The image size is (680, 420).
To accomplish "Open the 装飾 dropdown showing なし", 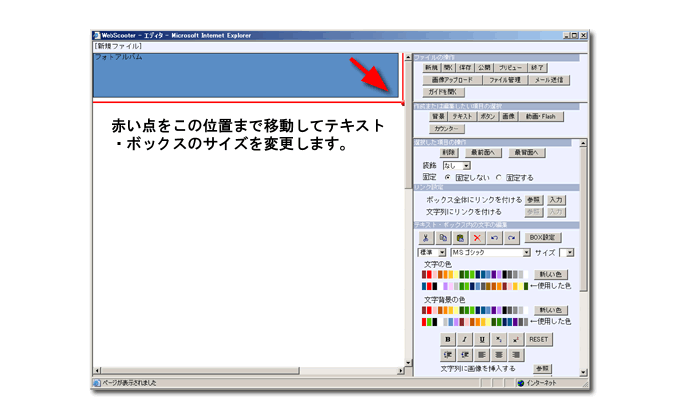I will pos(457,166).
